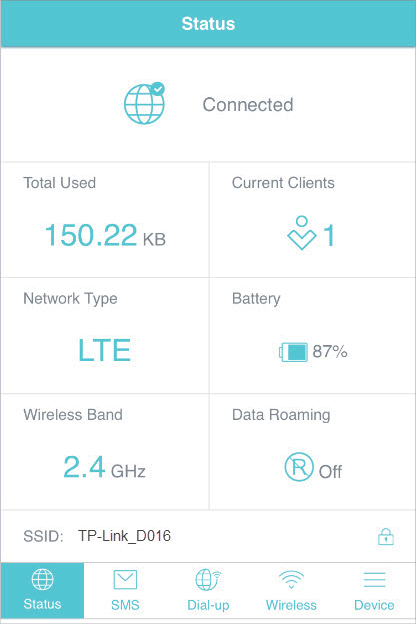Viewport: 416px width, 624px height.
Task: Click the SSID padlock icon
Action: pyautogui.click(x=386, y=536)
